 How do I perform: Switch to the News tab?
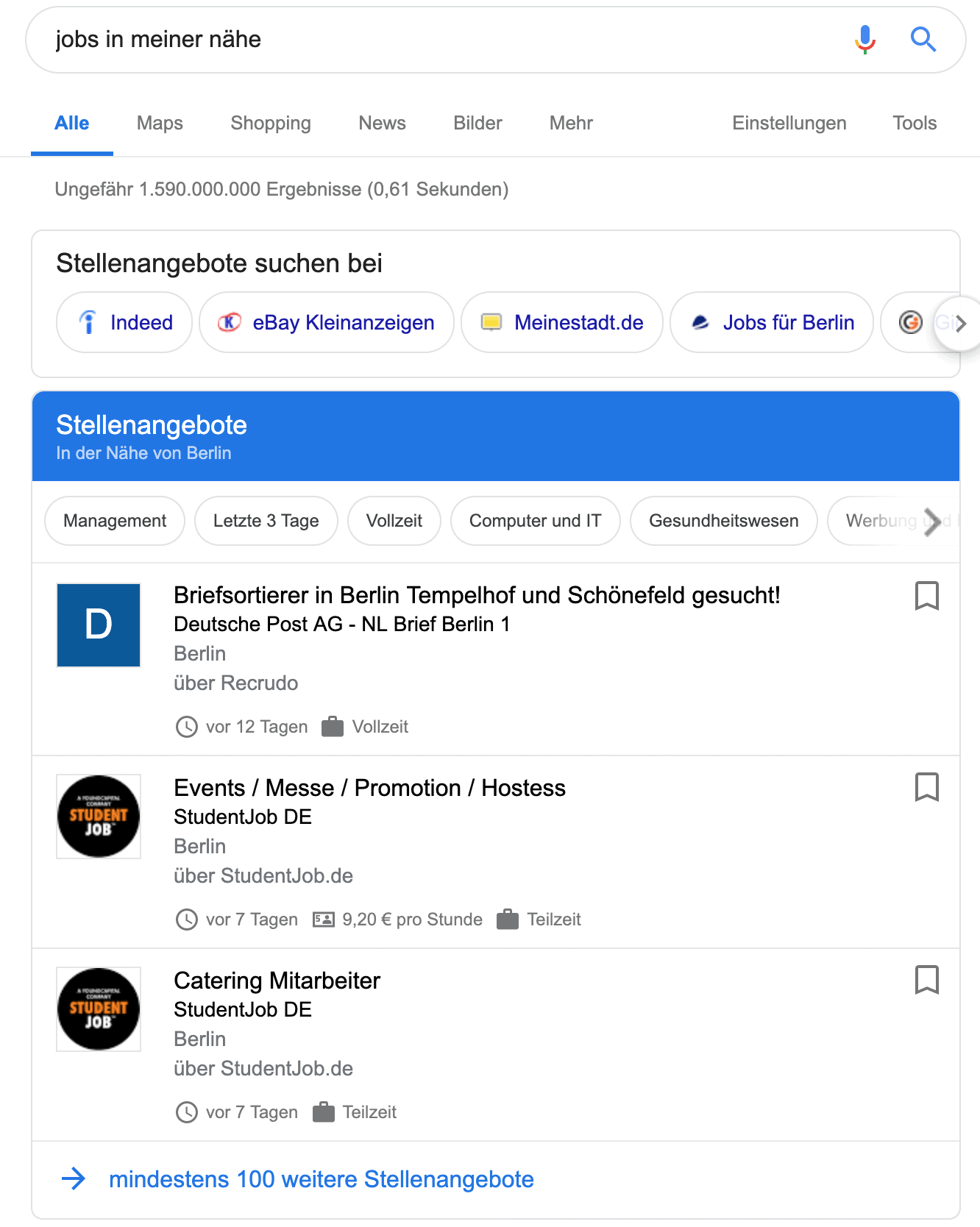pos(382,123)
